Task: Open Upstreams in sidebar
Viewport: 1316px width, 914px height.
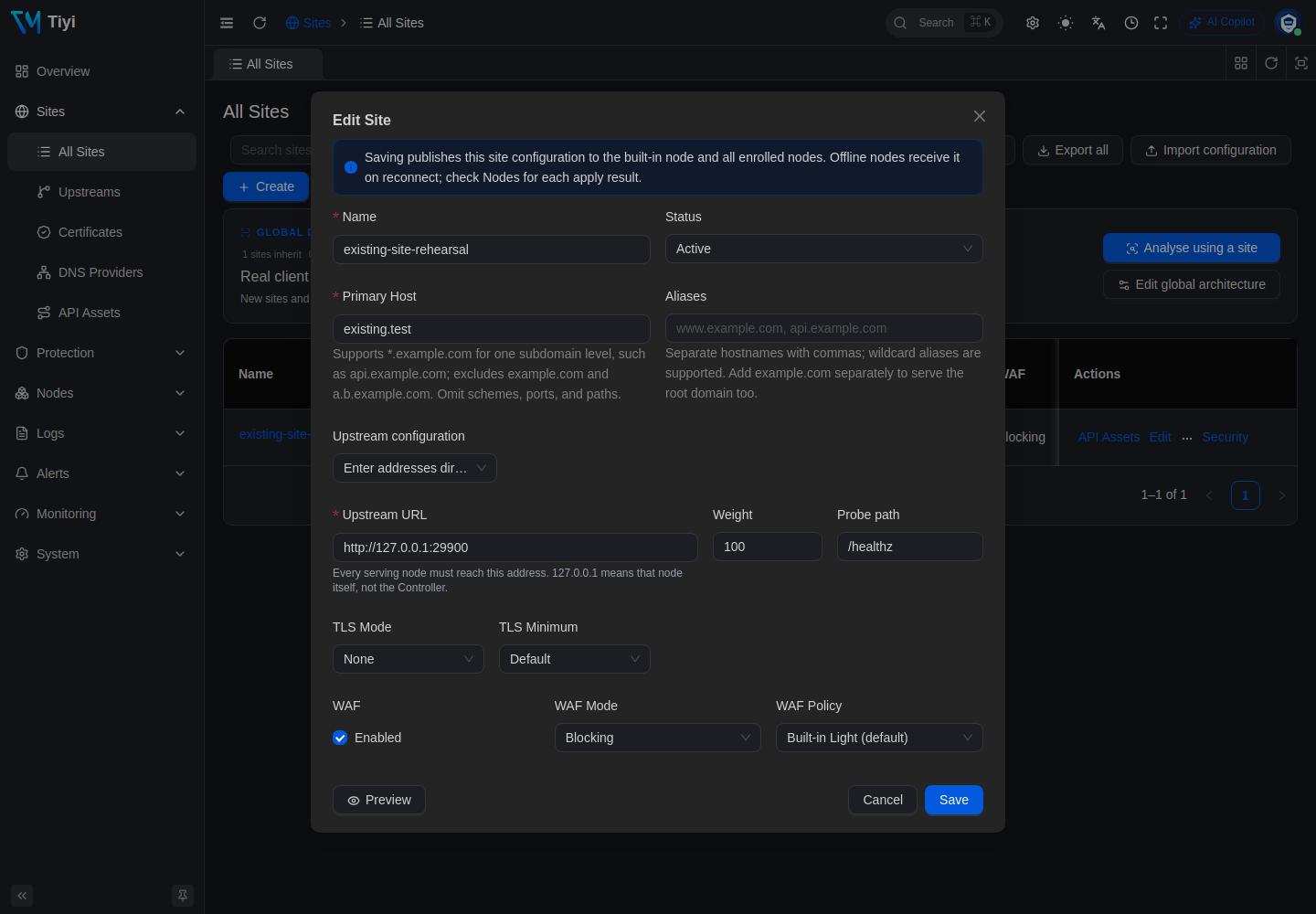Action: tap(101, 192)
